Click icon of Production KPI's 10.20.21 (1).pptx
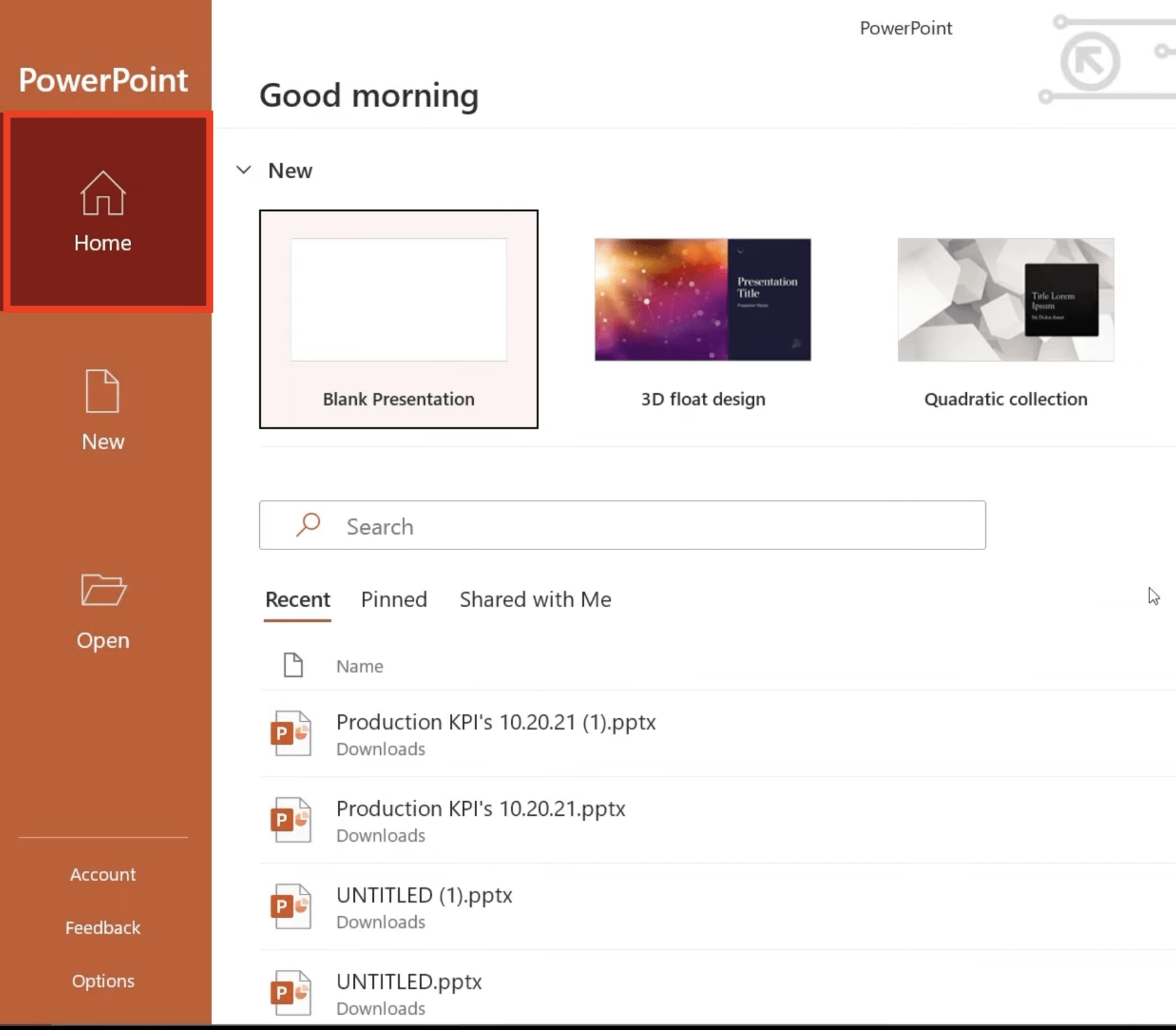 [291, 733]
